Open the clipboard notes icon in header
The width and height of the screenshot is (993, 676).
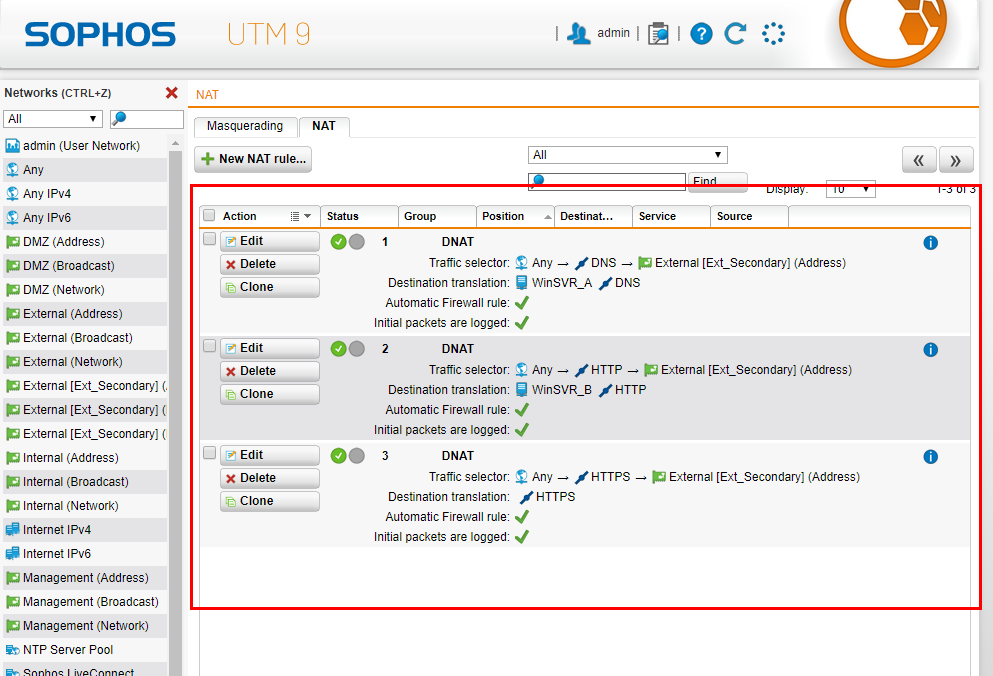click(x=658, y=34)
